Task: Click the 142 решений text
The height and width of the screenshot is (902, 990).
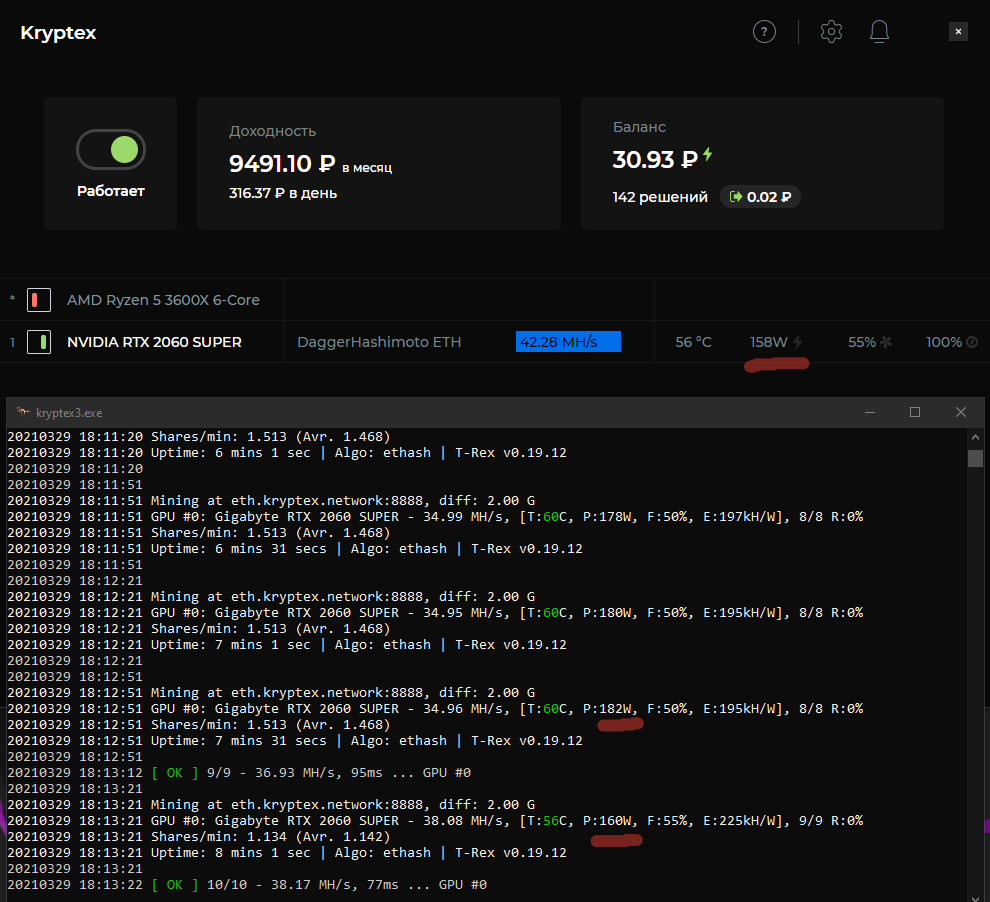Action: coord(660,197)
